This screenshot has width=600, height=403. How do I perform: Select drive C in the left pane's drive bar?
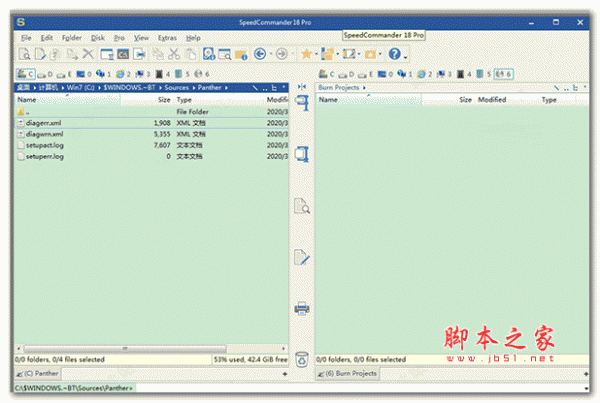[x=26, y=74]
